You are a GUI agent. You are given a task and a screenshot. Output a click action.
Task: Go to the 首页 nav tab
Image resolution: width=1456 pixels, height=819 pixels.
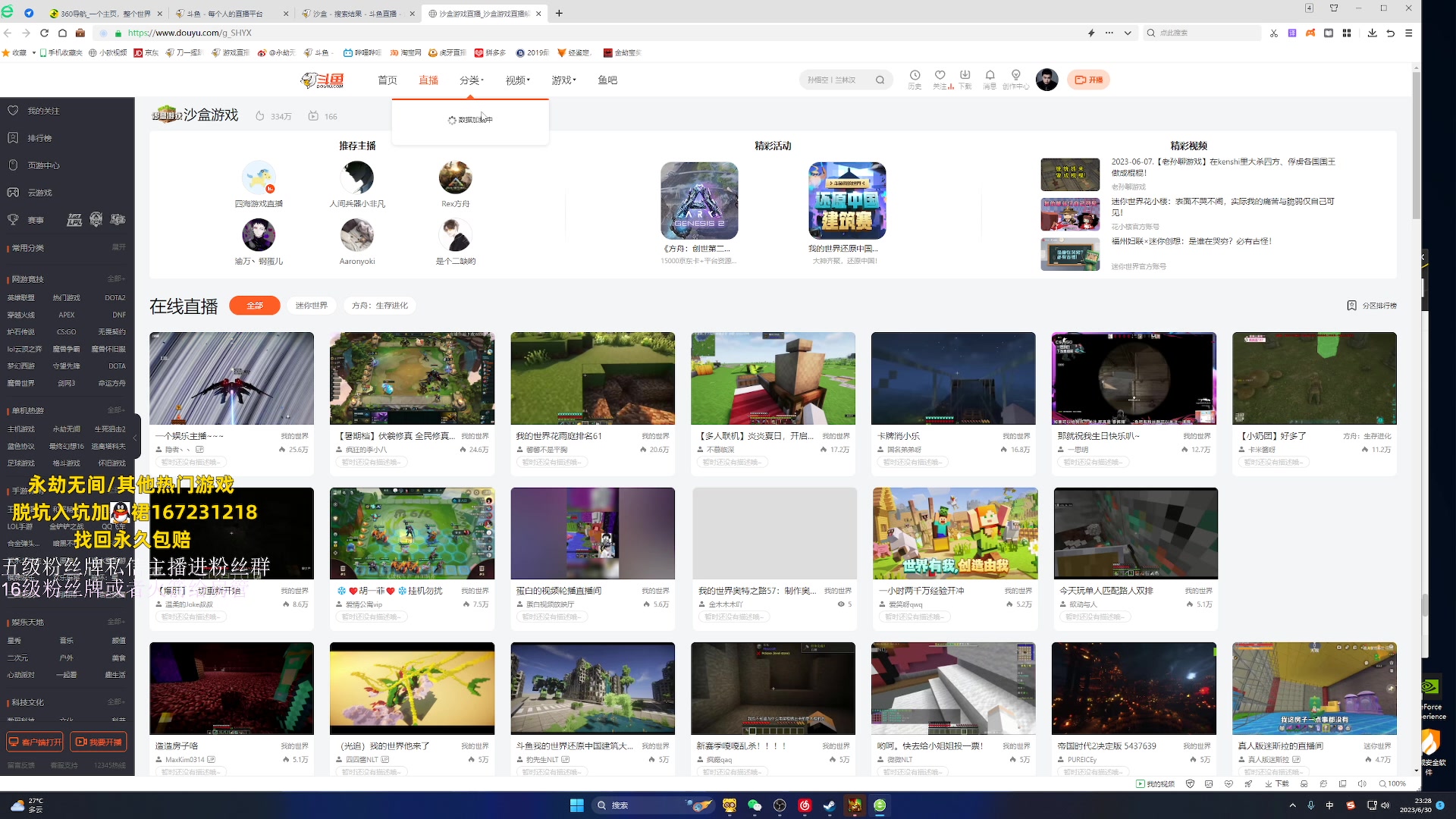click(x=388, y=80)
